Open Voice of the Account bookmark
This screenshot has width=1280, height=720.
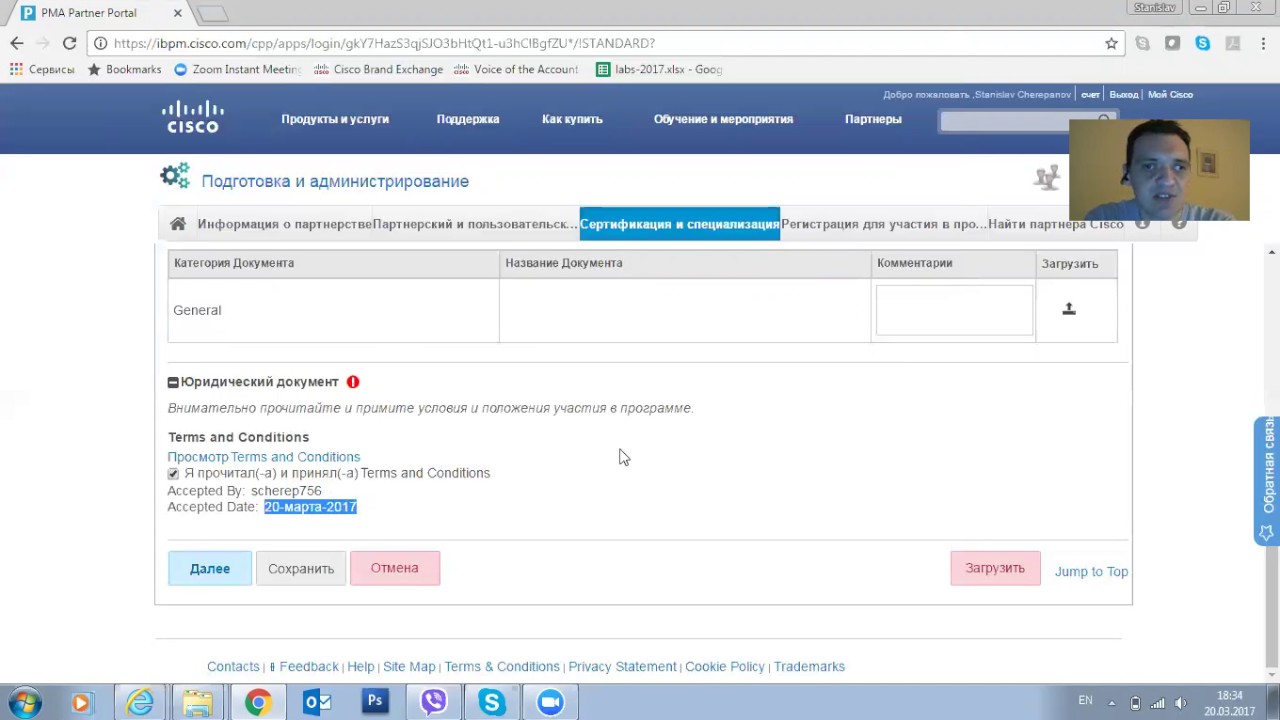(516, 69)
